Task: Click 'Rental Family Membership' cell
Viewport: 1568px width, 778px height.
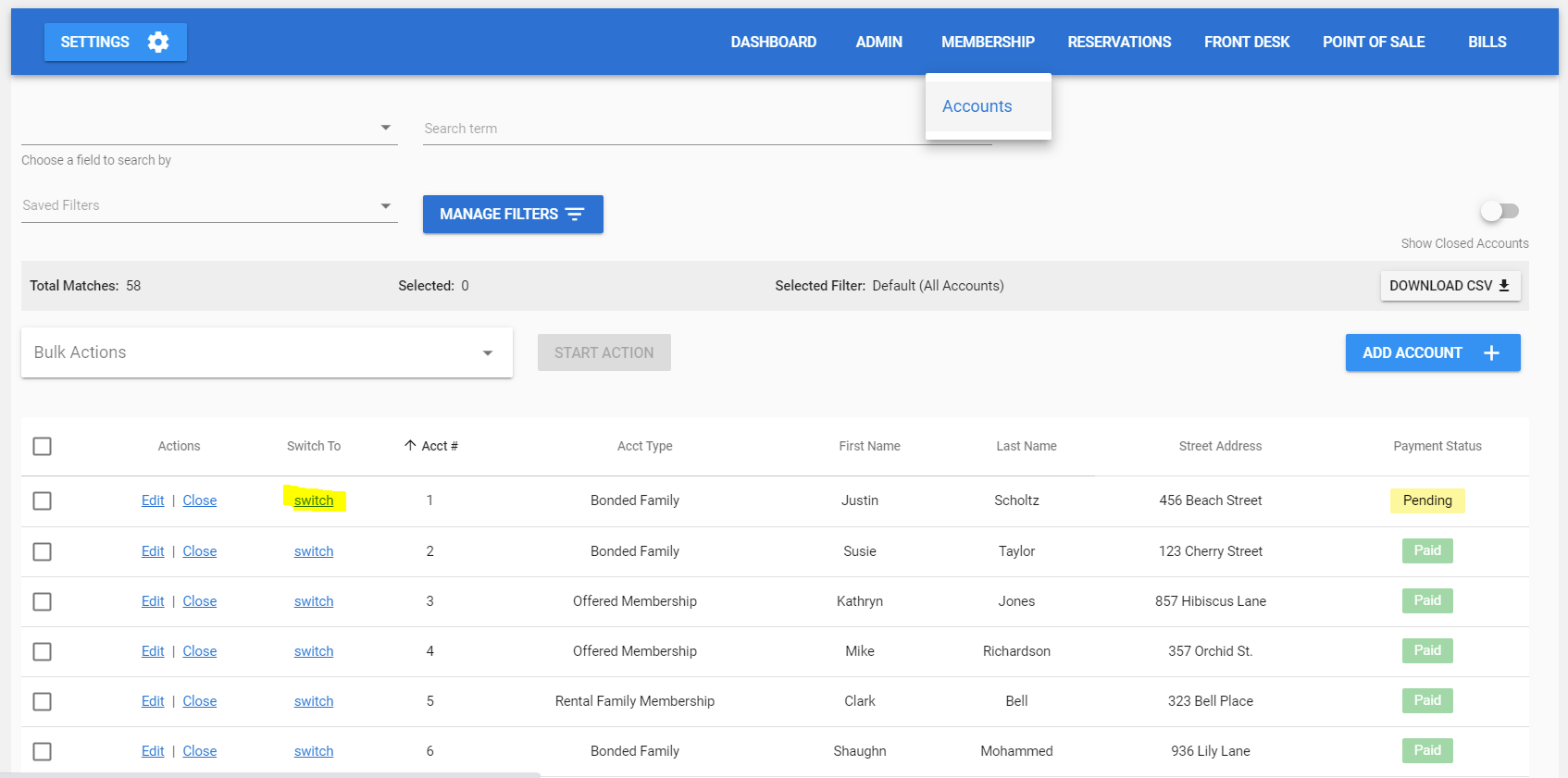Action: click(x=635, y=701)
